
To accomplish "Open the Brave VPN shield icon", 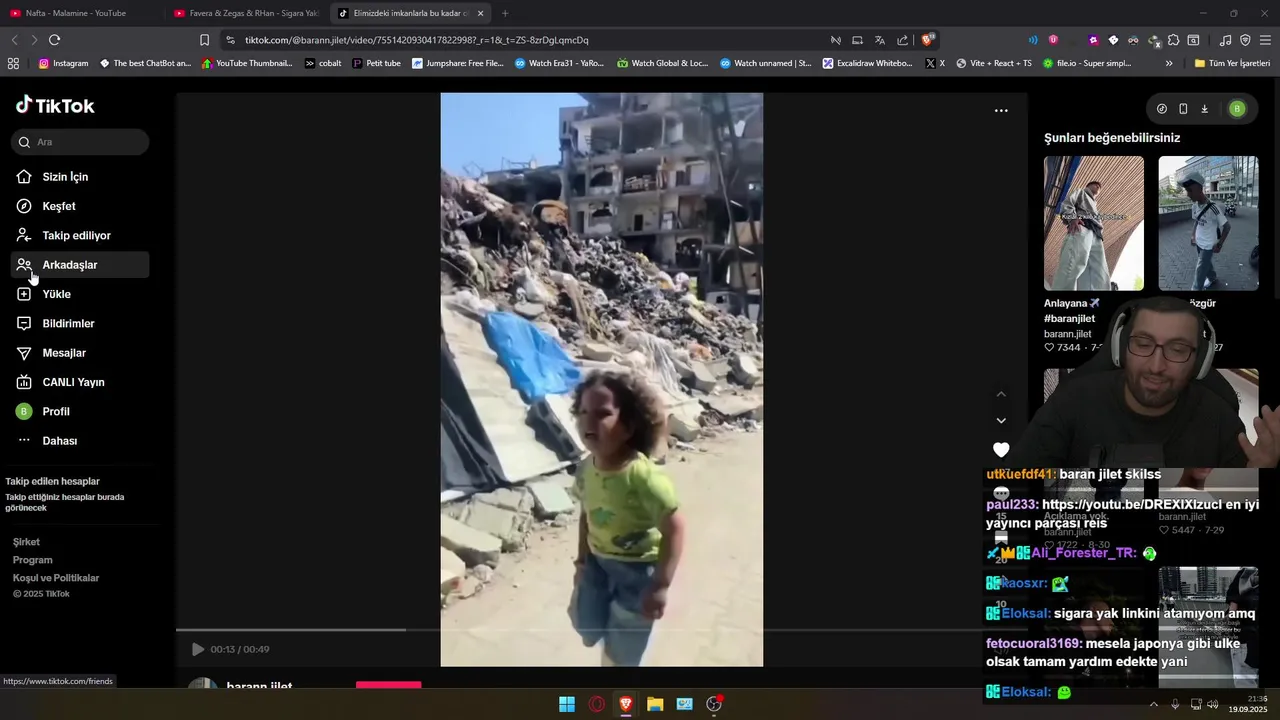I will point(1245,40).
